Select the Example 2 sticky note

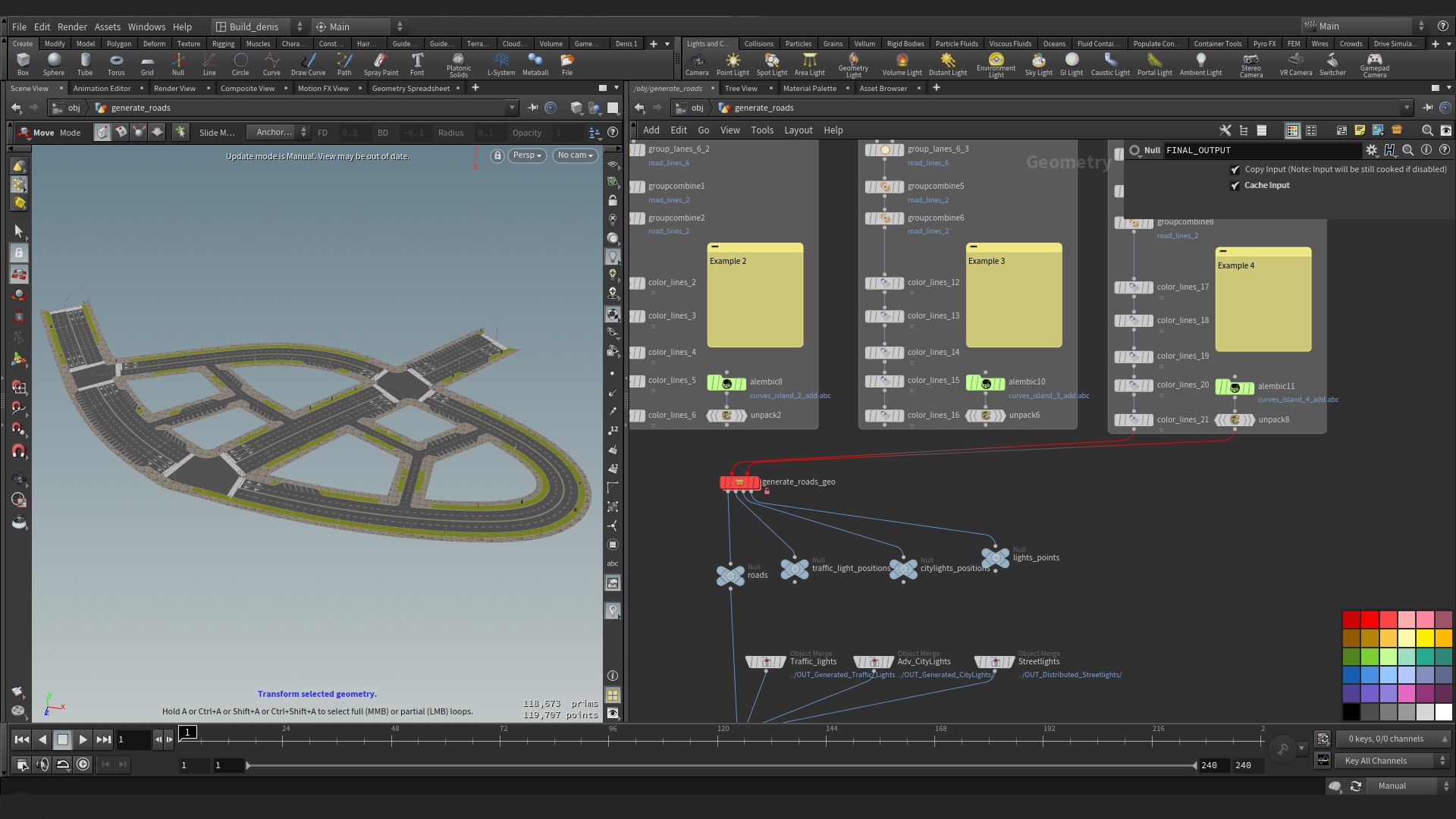(x=755, y=295)
